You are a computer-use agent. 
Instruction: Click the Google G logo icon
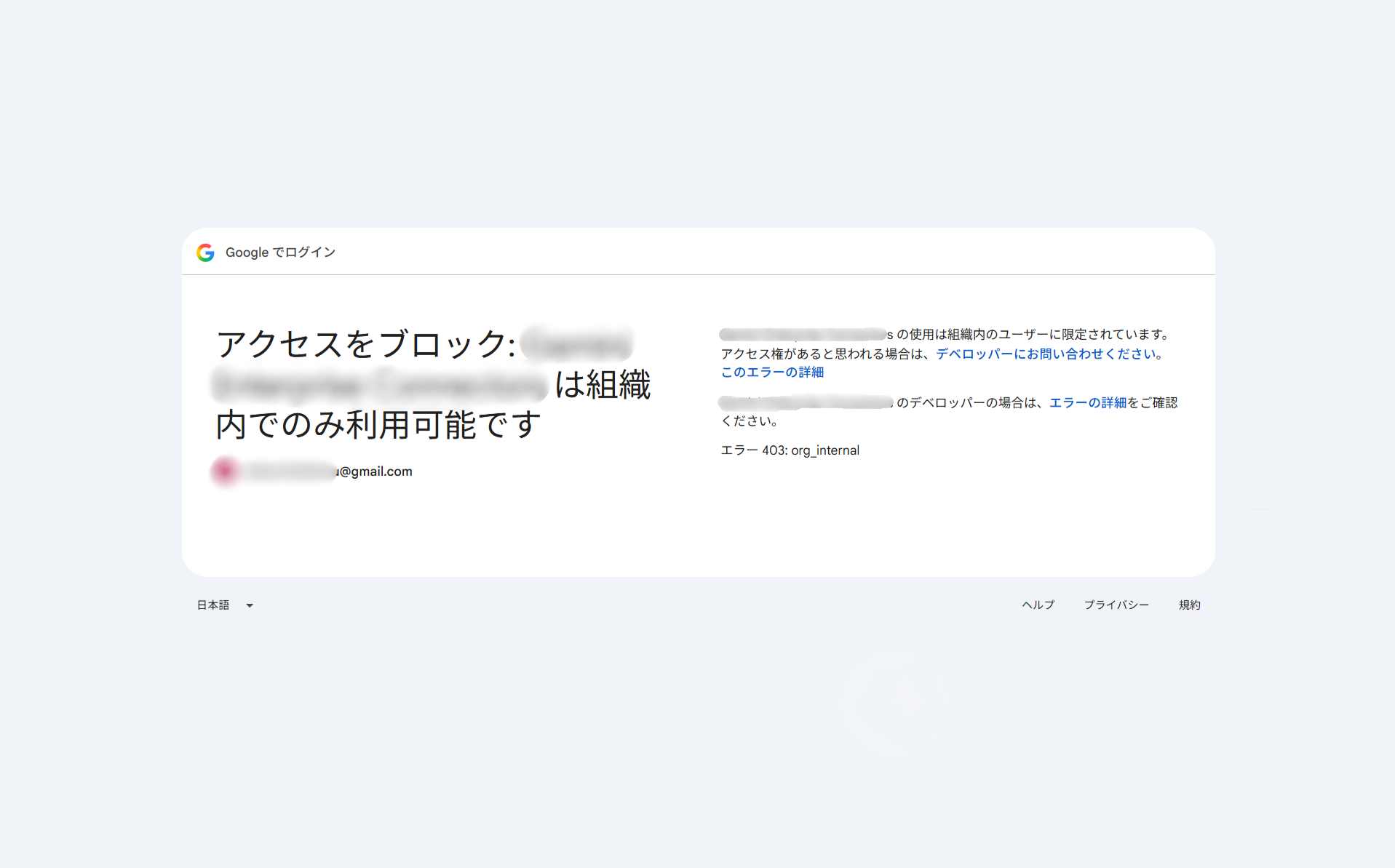(205, 252)
